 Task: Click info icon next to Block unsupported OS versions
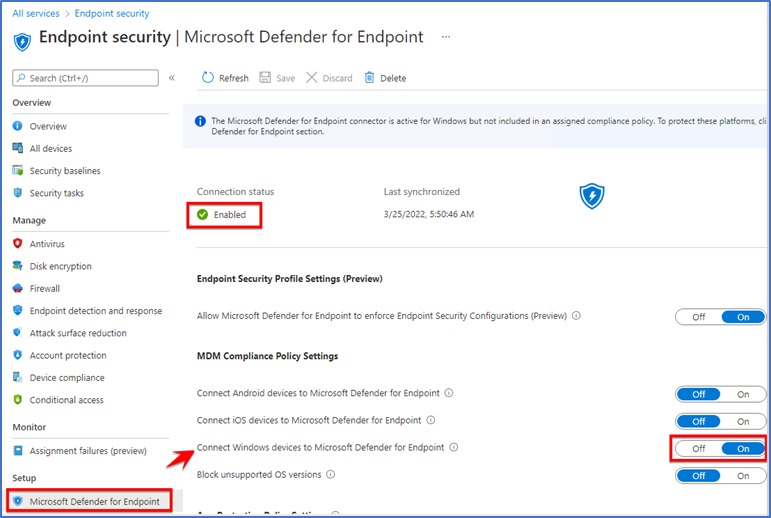point(331,474)
